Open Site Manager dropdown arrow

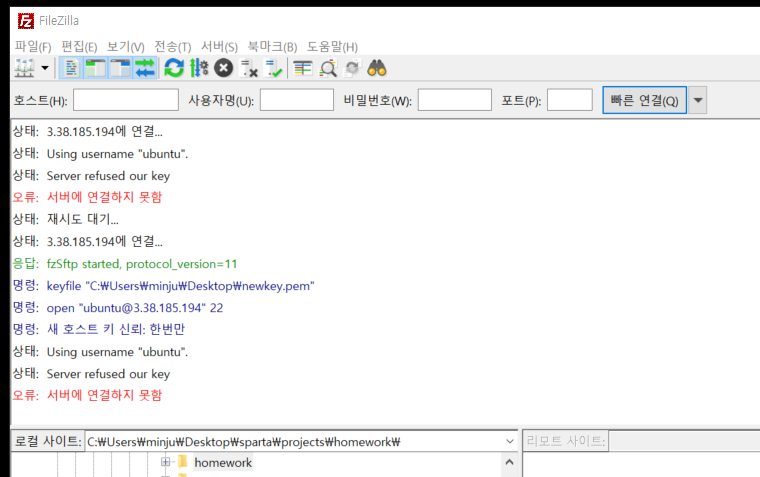45,68
